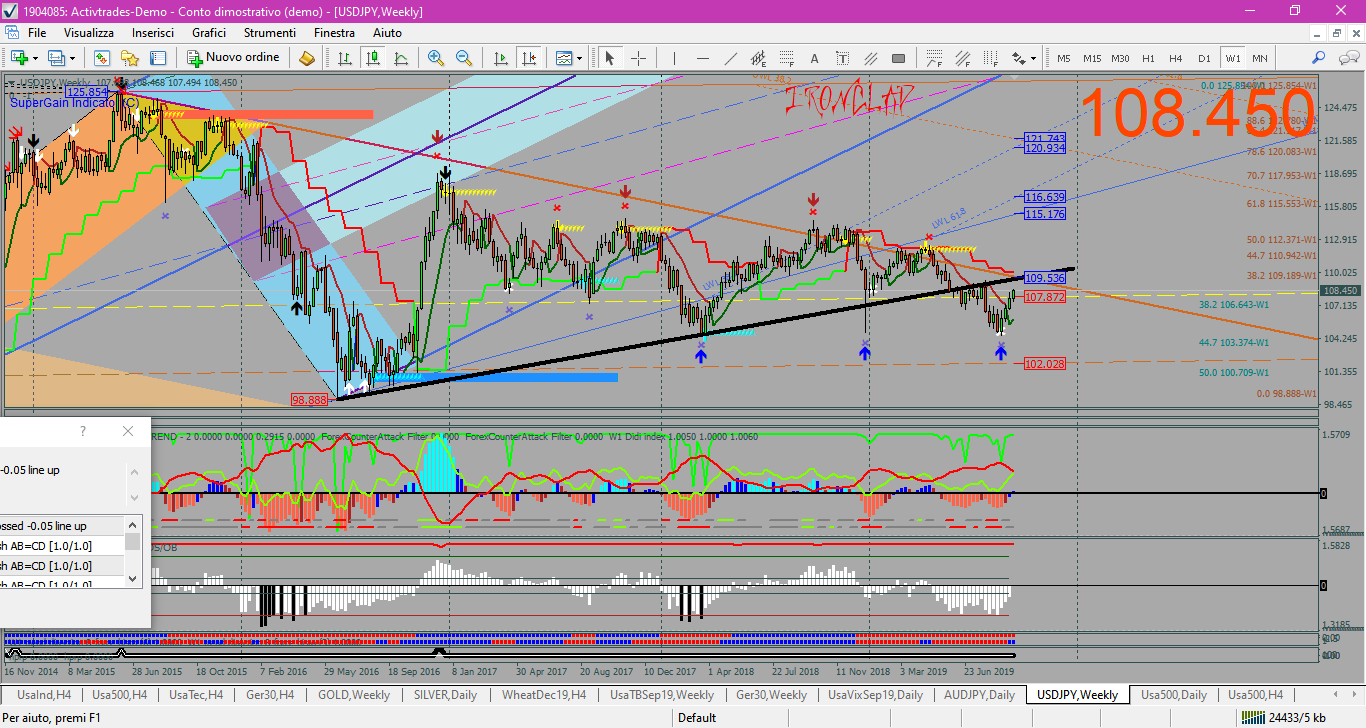Viewport: 1366px width, 728px height.
Task: Open the search magnifier icon
Action: 1319,58
